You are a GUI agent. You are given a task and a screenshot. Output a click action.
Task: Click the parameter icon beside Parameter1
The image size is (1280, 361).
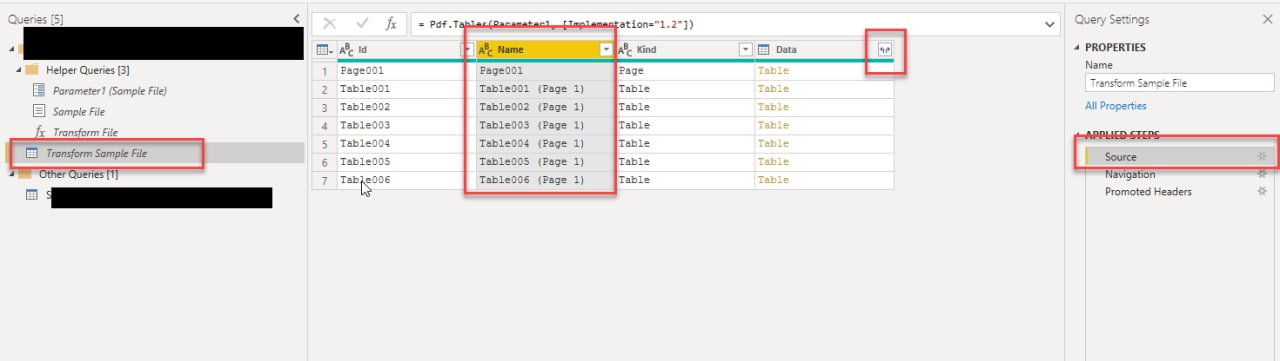[x=39, y=90]
